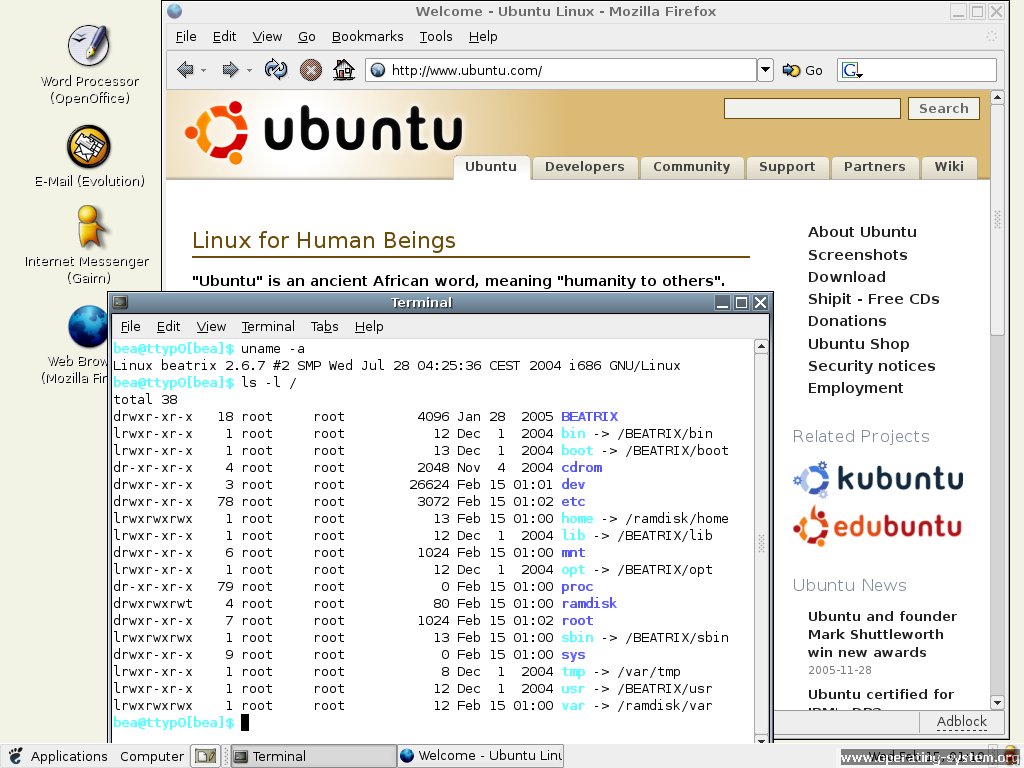Click the site icon in the URL bar
Image resolution: width=1024 pixels, height=768 pixels.
pos(377,70)
